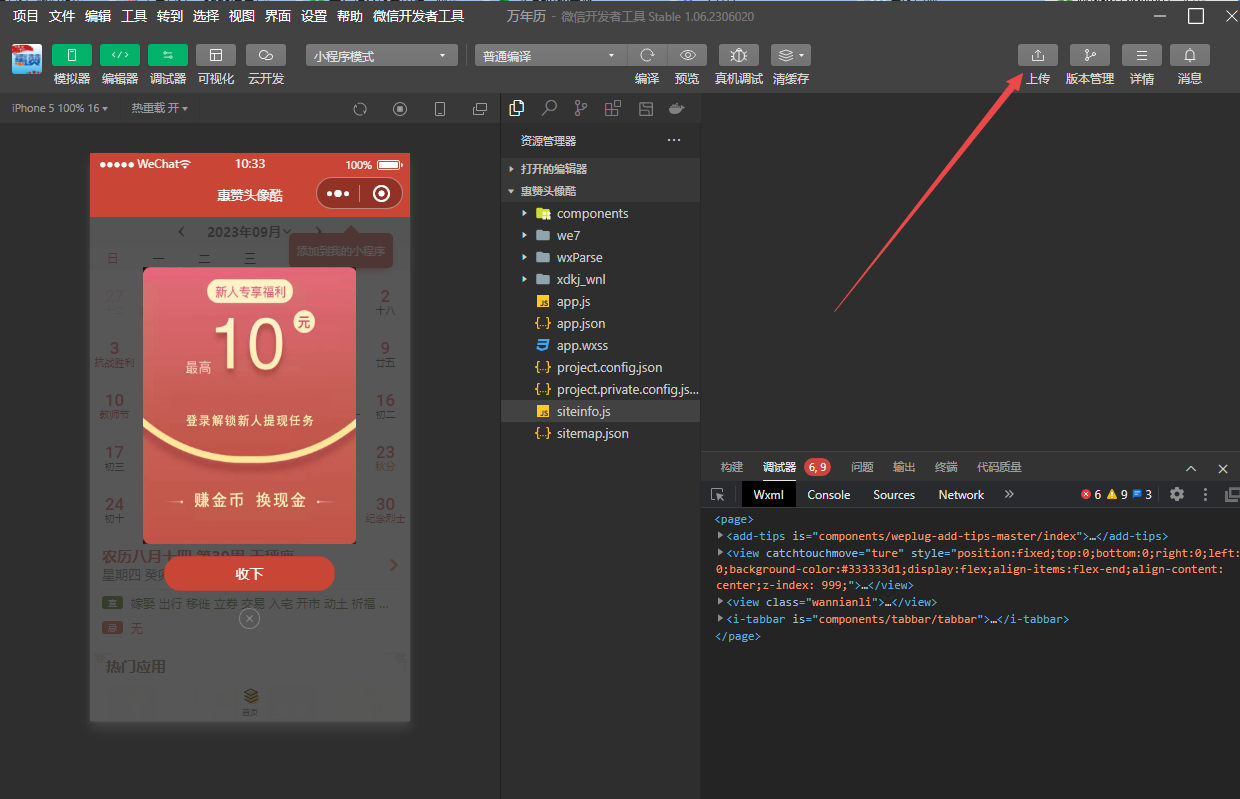Open 版本管理 version control icon
Screen dimensions: 1240x799
point(1090,55)
